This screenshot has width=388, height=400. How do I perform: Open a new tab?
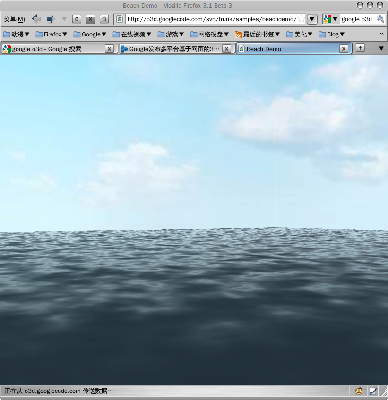[360, 48]
